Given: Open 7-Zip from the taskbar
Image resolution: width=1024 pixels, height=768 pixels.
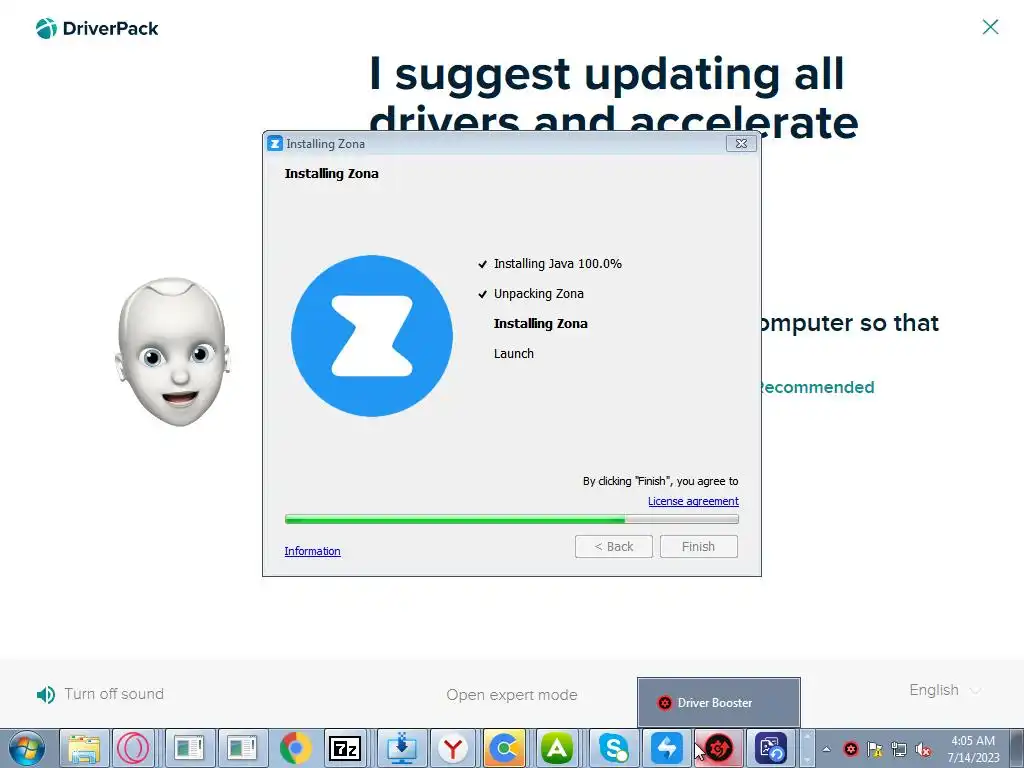Looking at the screenshot, I should click(345, 748).
